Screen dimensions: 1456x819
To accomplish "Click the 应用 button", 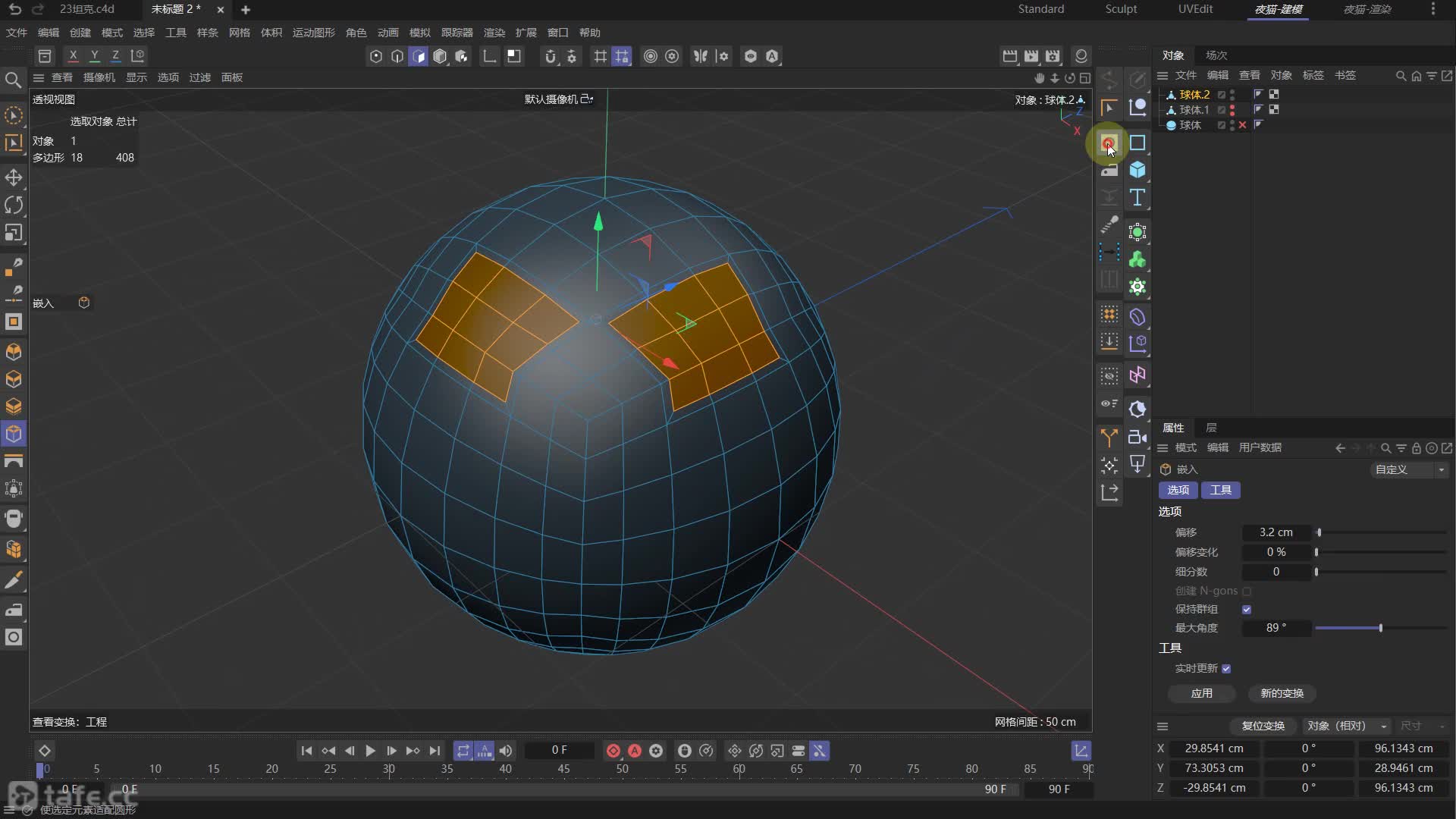I will coord(1202,694).
